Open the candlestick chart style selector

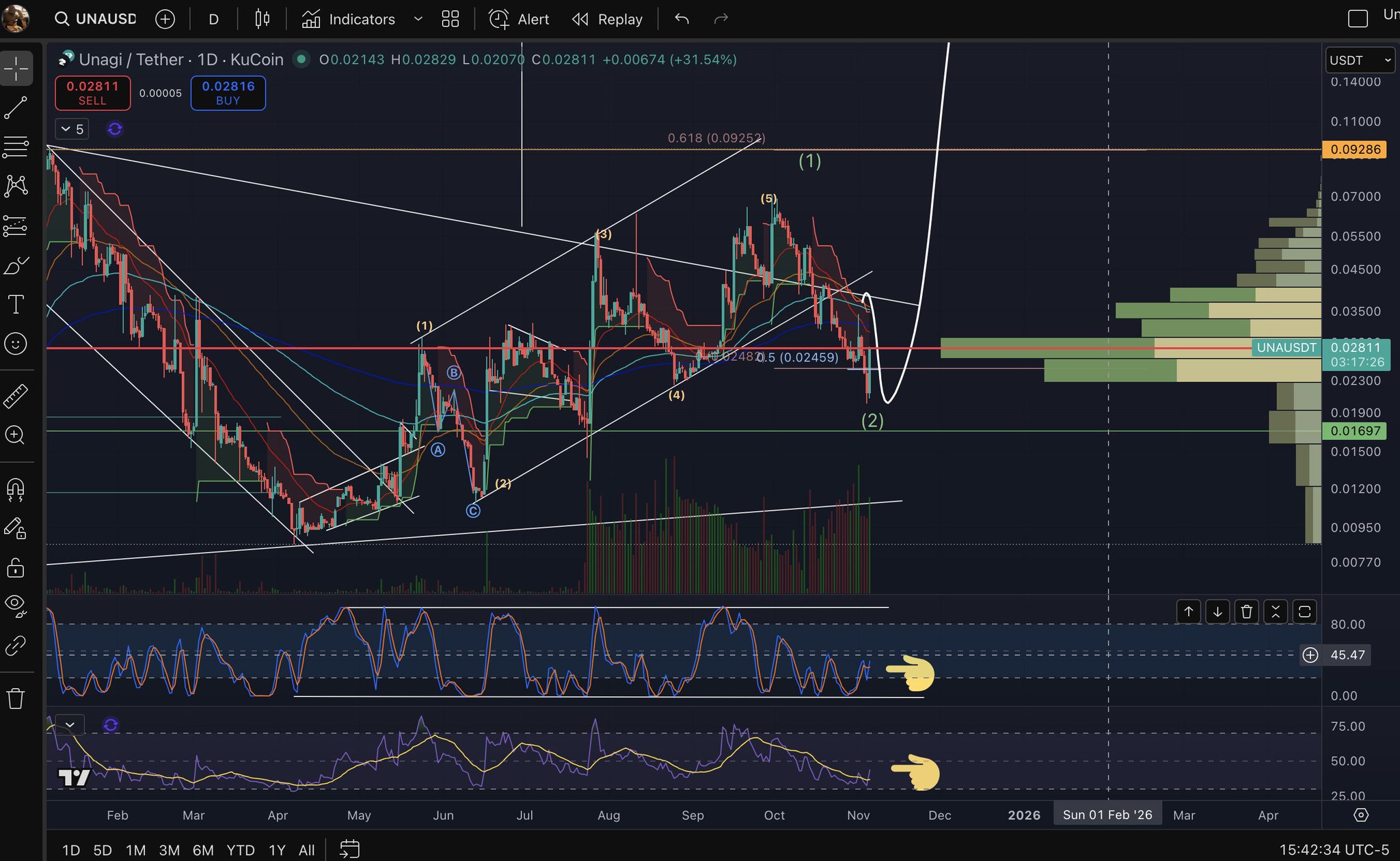262,19
